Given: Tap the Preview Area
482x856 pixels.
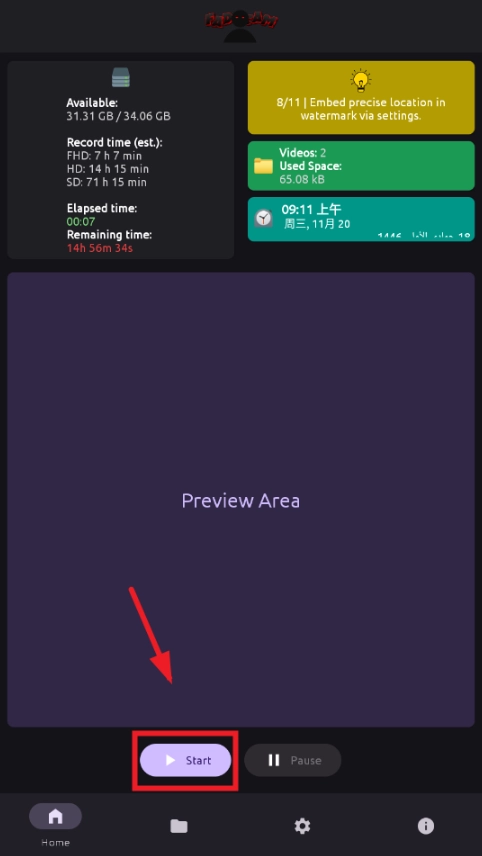Looking at the screenshot, I should 241,500.
